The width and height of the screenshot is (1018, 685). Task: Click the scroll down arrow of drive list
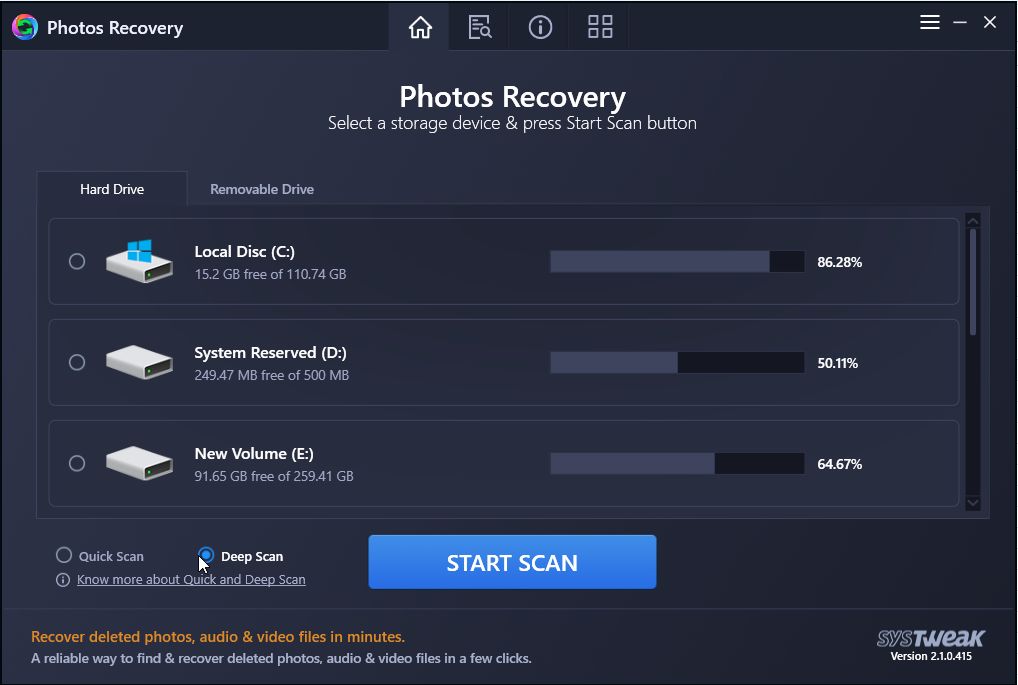point(973,503)
